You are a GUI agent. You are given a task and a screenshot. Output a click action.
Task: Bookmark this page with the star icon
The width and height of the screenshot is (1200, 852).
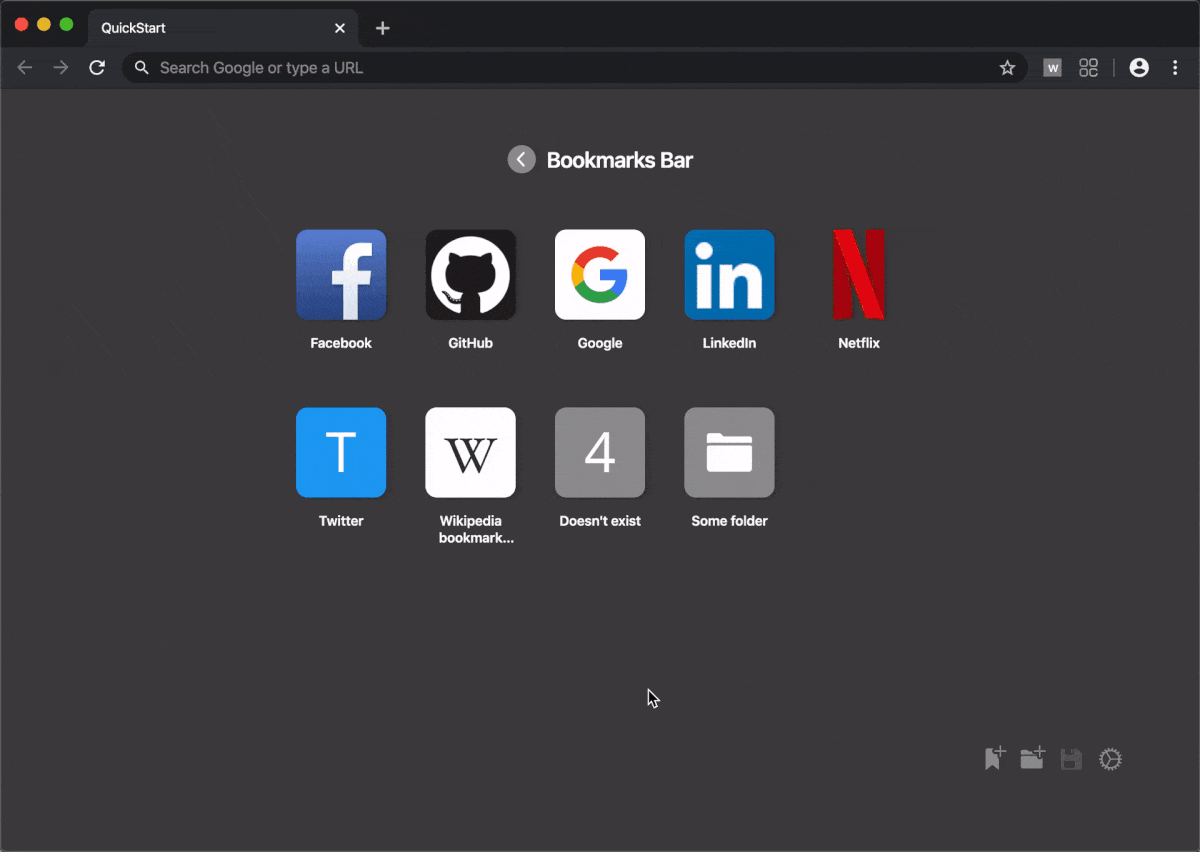pos(1007,67)
